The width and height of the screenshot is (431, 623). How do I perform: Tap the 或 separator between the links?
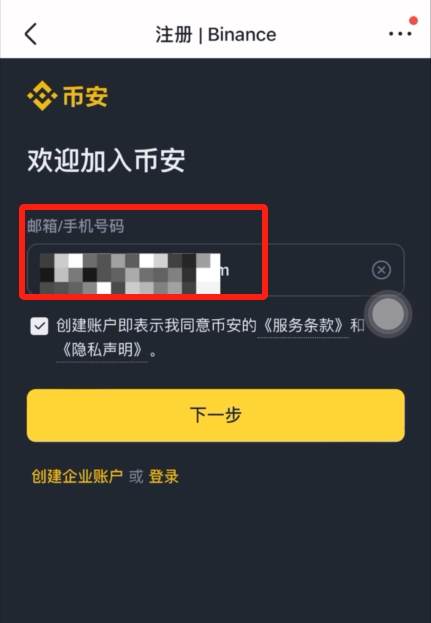click(x=136, y=476)
